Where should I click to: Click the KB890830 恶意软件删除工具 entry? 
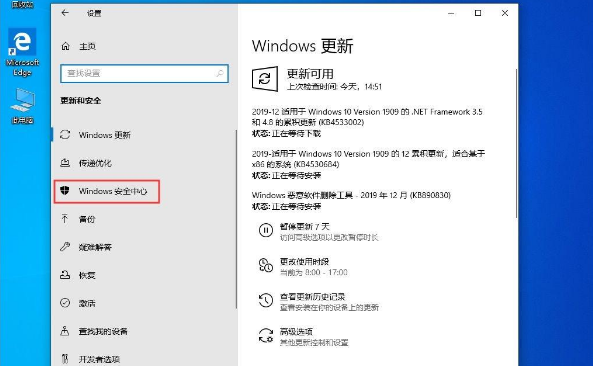(351, 195)
